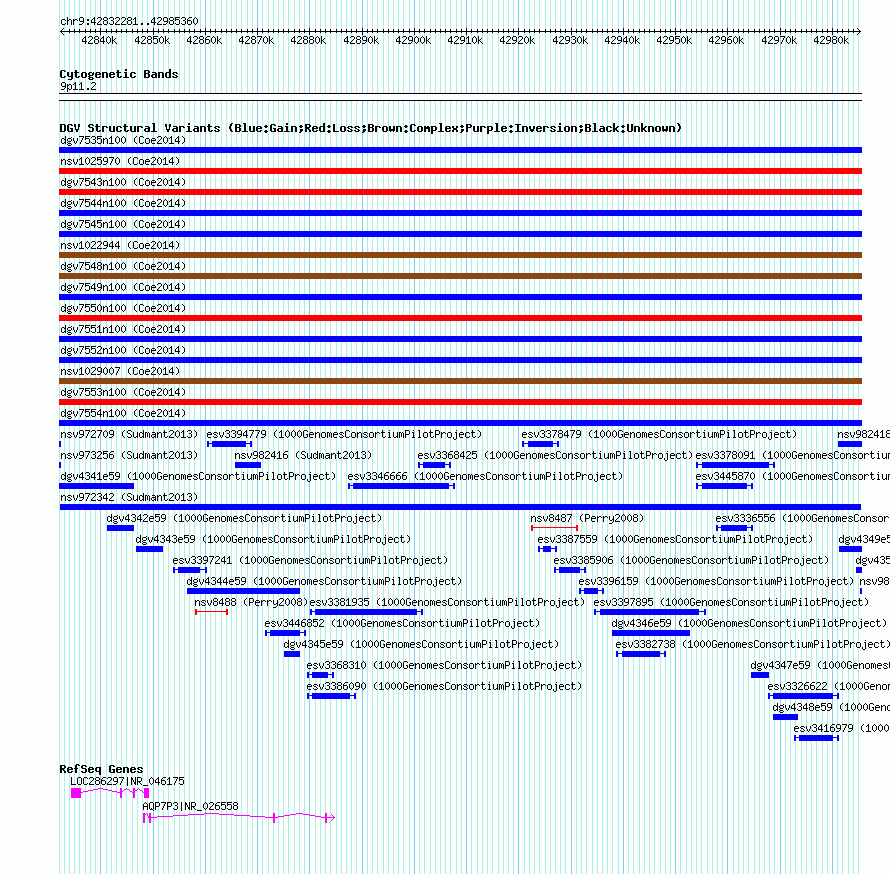890x874 pixels.
Task: Click the 42840k ruler position label
Action: [x=99, y=40]
